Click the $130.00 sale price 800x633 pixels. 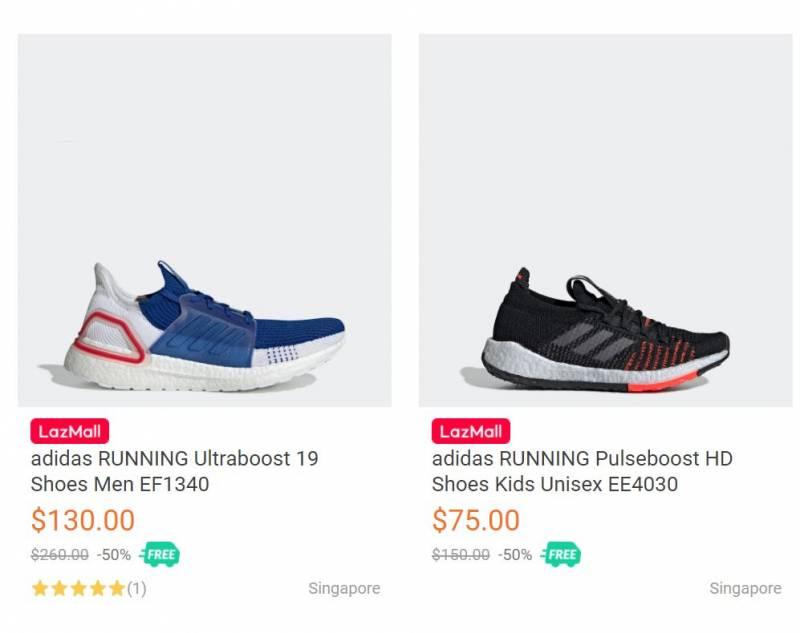point(82,520)
